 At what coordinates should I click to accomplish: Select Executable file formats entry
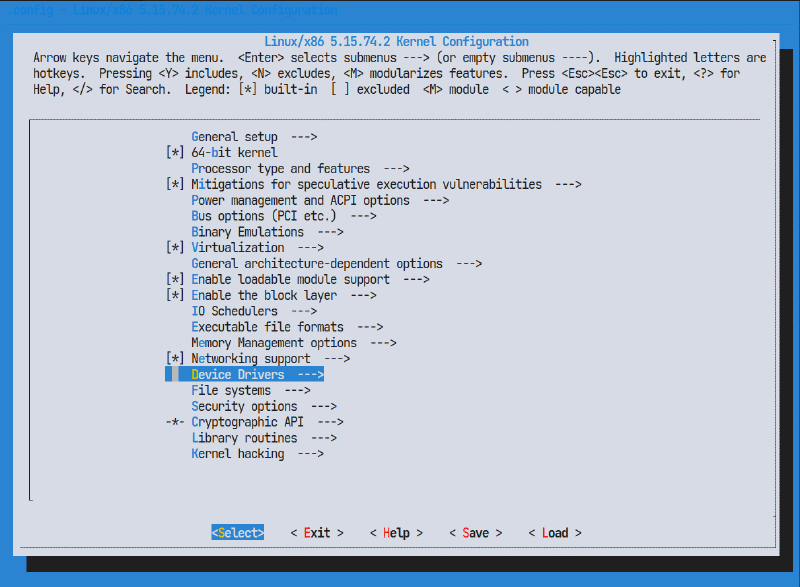pos(287,327)
